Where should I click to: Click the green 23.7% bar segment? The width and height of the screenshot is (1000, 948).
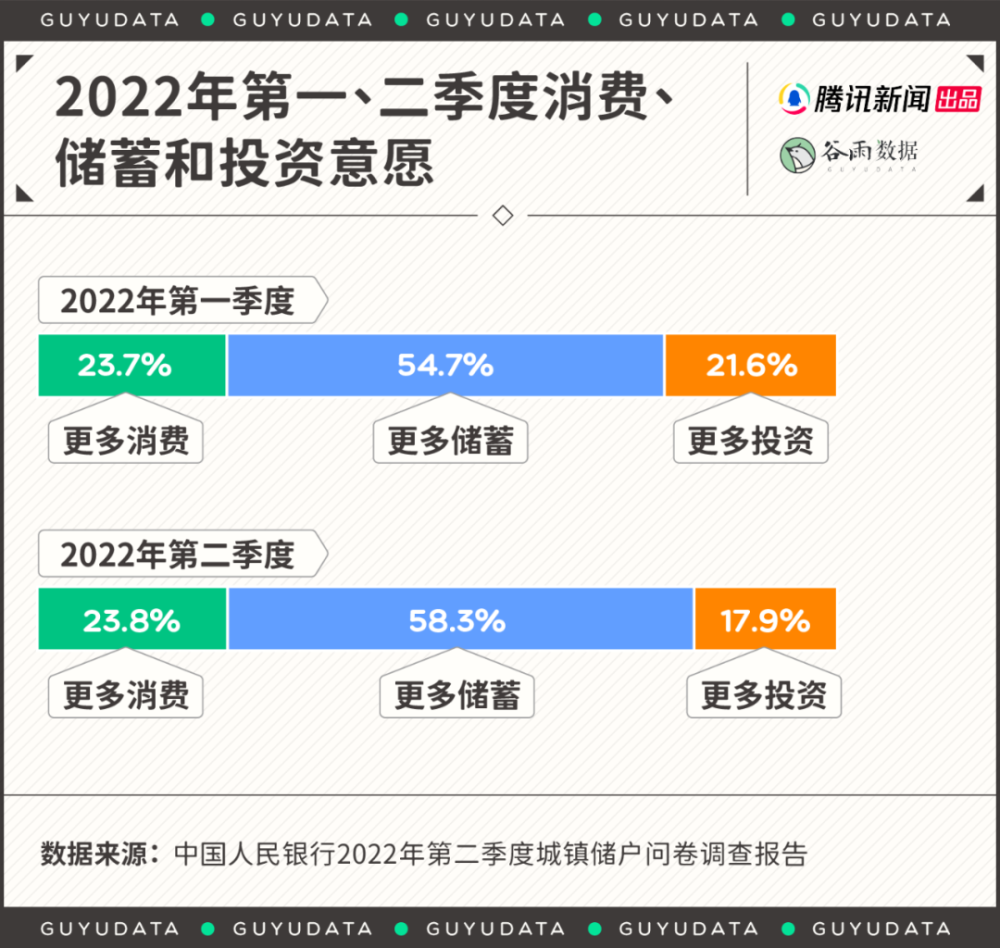tap(132, 366)
